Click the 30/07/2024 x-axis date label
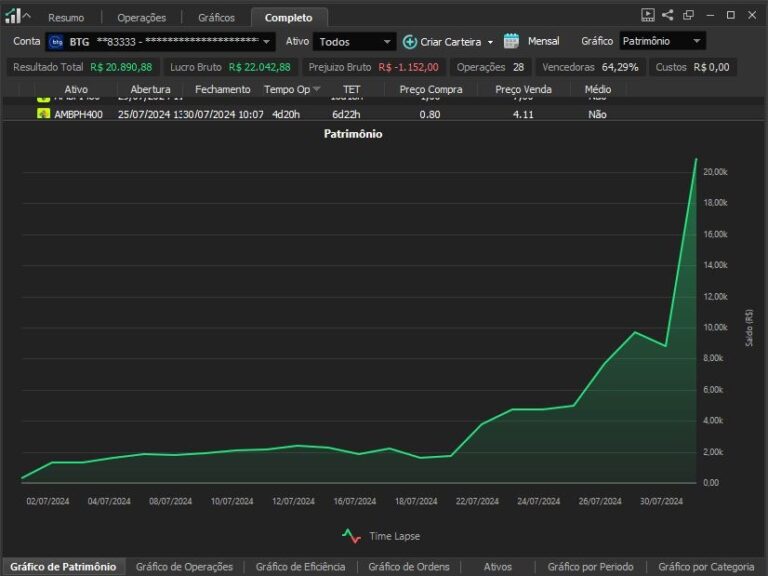The height and width of the screenshot is (576, 768). (661, 501)
